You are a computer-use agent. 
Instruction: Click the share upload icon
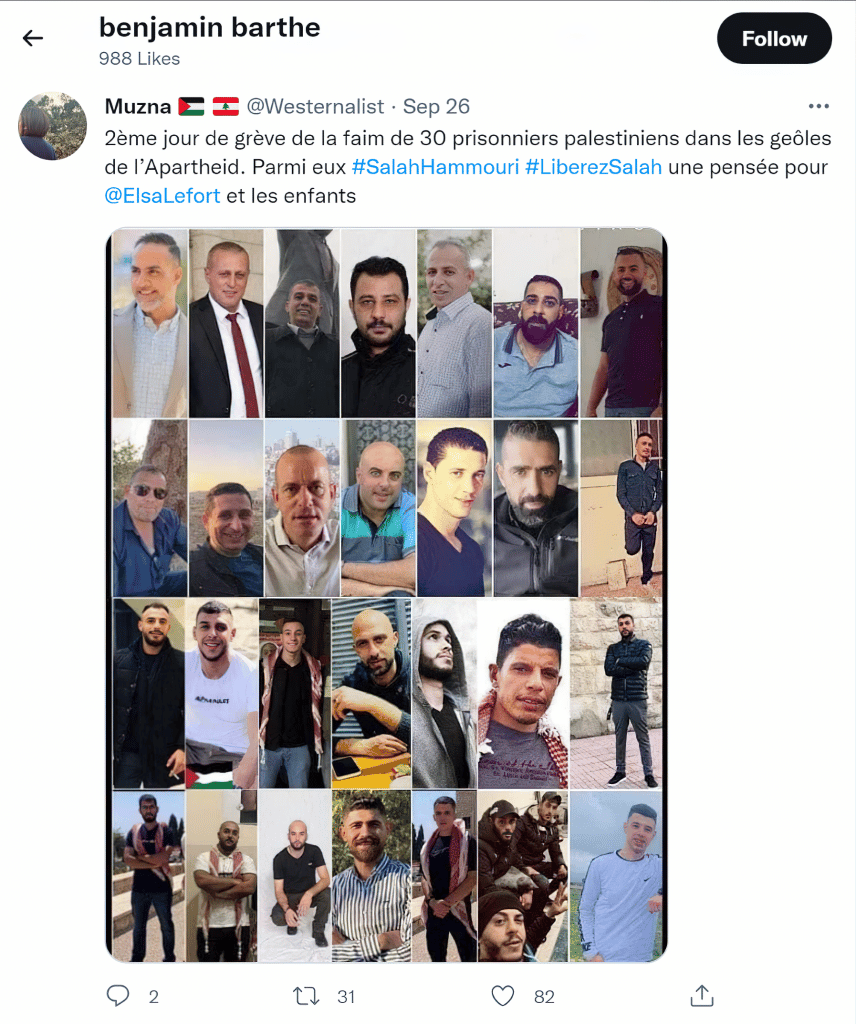(702, 995)
